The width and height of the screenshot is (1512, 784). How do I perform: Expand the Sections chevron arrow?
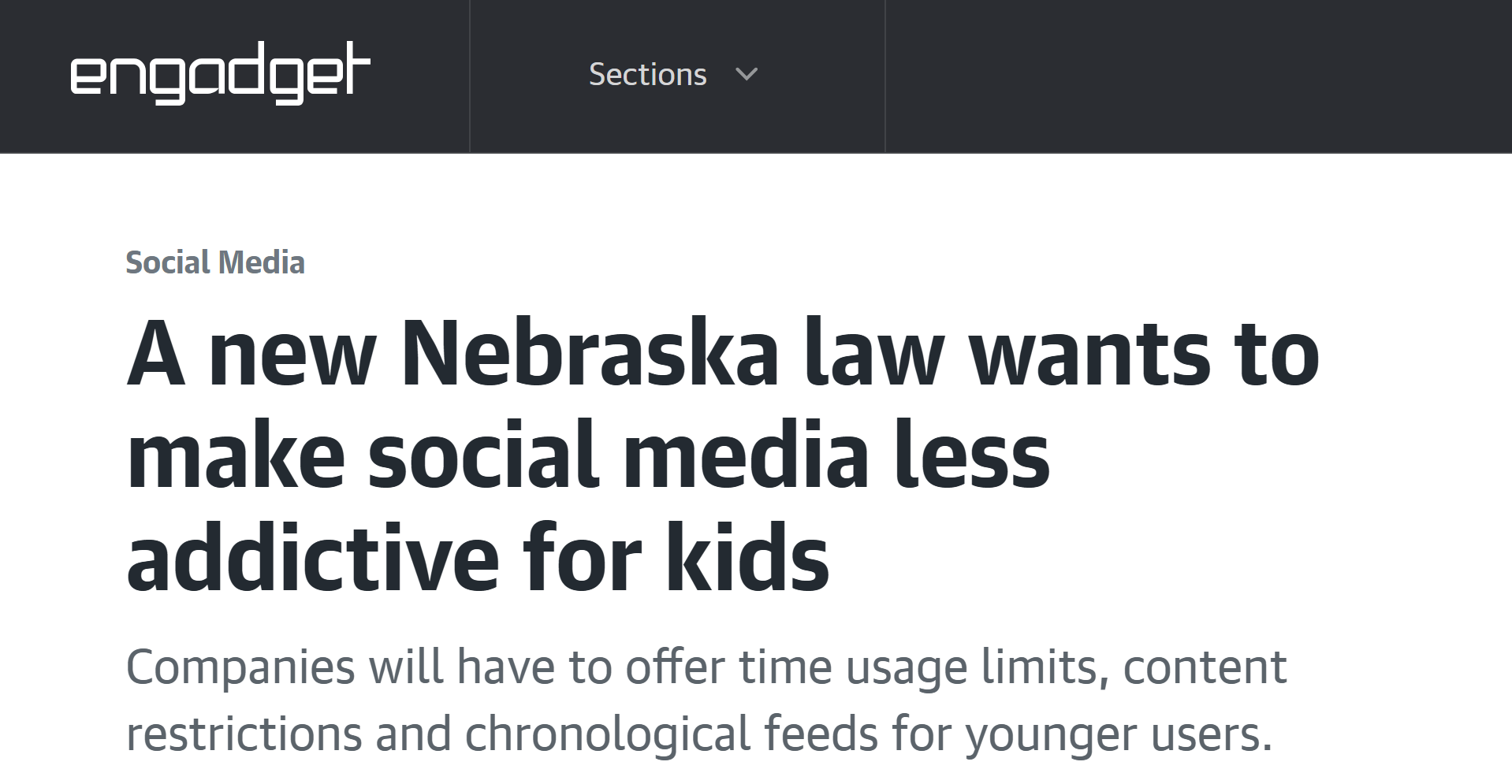tap(746, 75)
